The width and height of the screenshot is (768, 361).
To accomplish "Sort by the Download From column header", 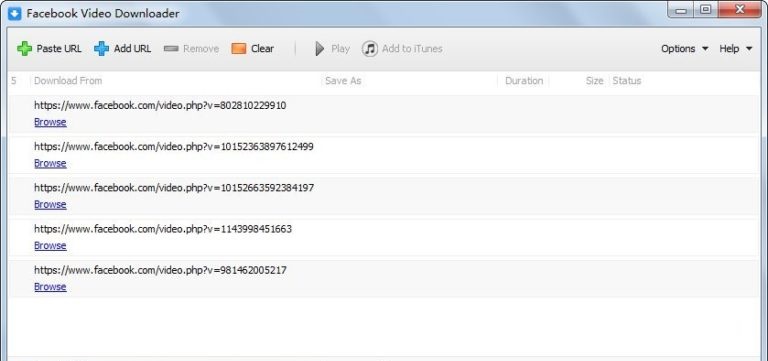I will coord(68,81).
